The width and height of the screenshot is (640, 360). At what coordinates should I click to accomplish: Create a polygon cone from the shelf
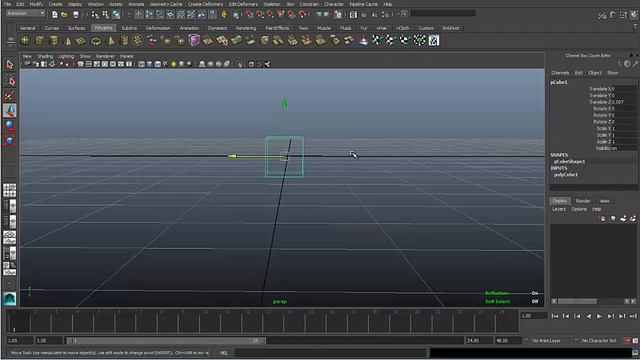coord(68,40)
